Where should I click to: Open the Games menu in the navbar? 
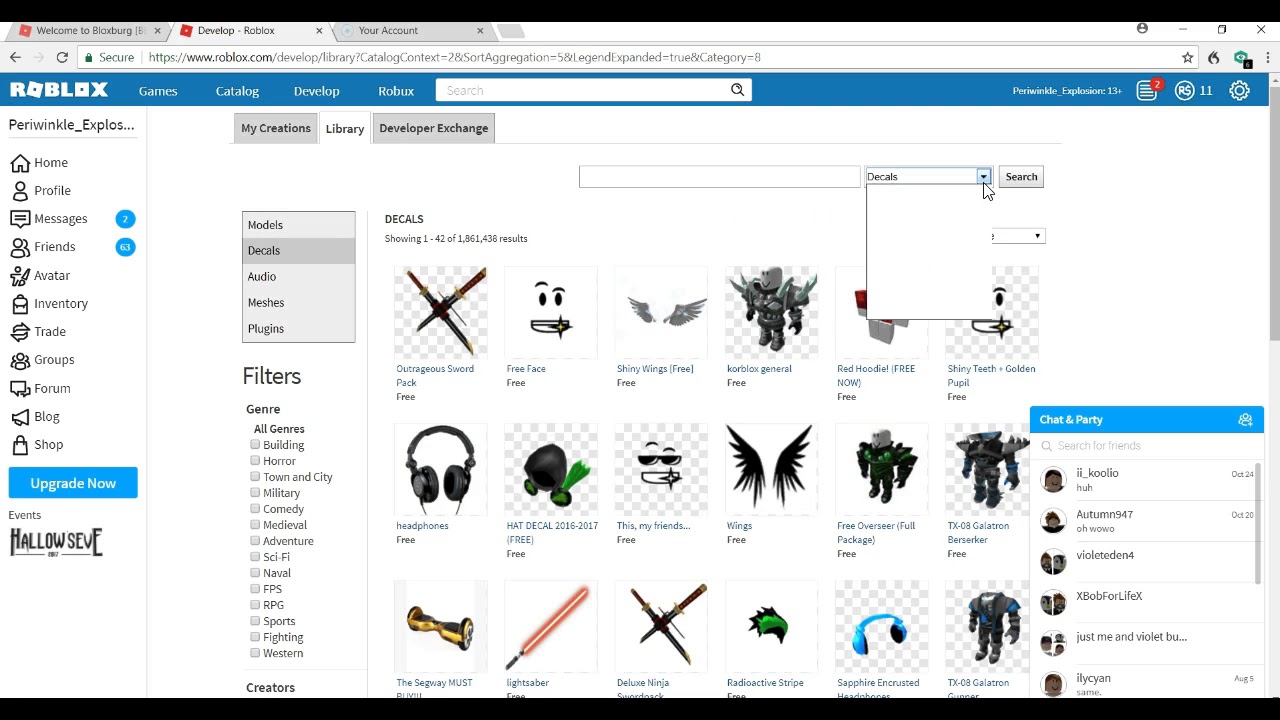(158, 91)
